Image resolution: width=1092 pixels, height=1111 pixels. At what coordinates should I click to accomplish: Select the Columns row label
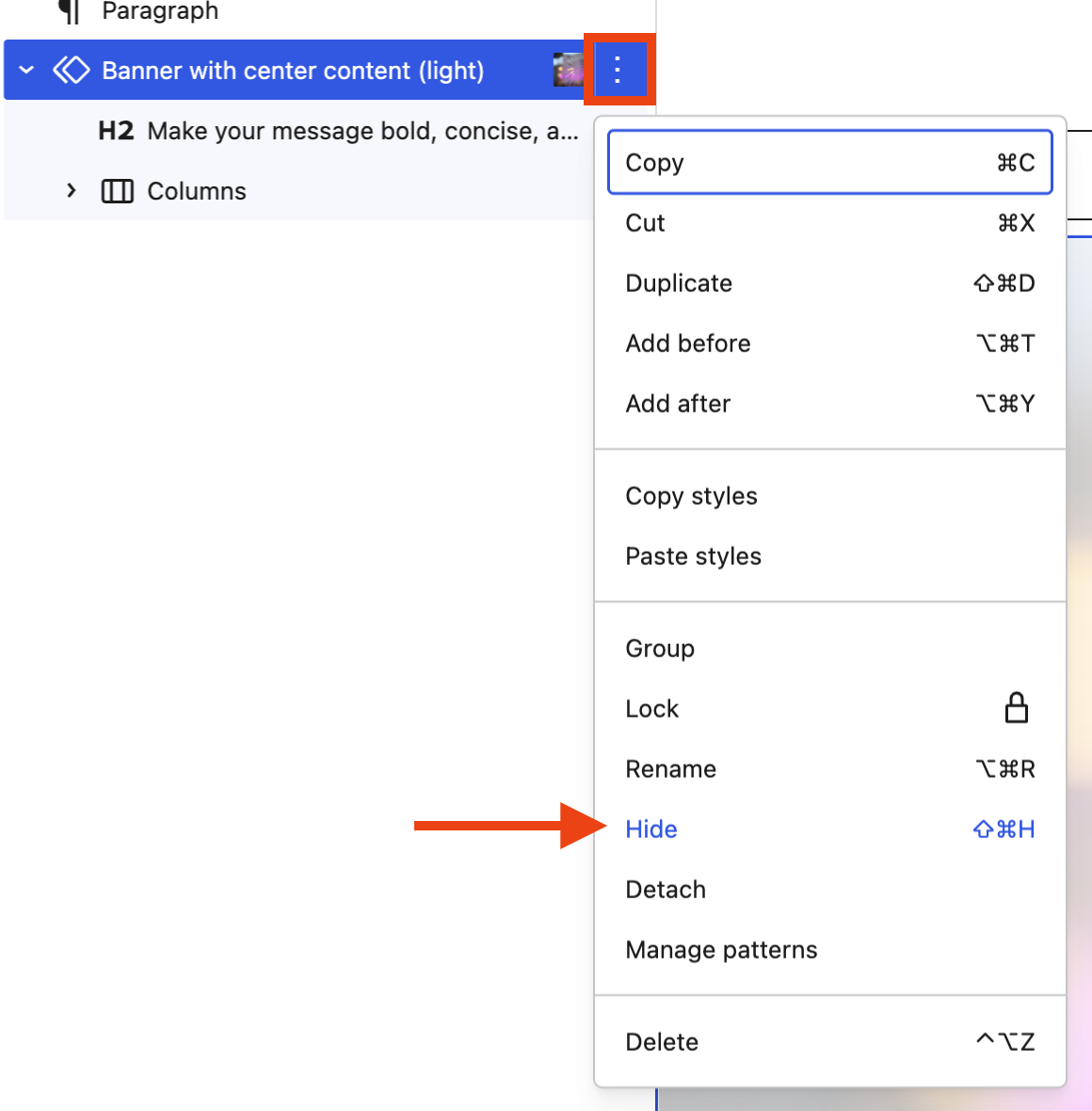197,191
